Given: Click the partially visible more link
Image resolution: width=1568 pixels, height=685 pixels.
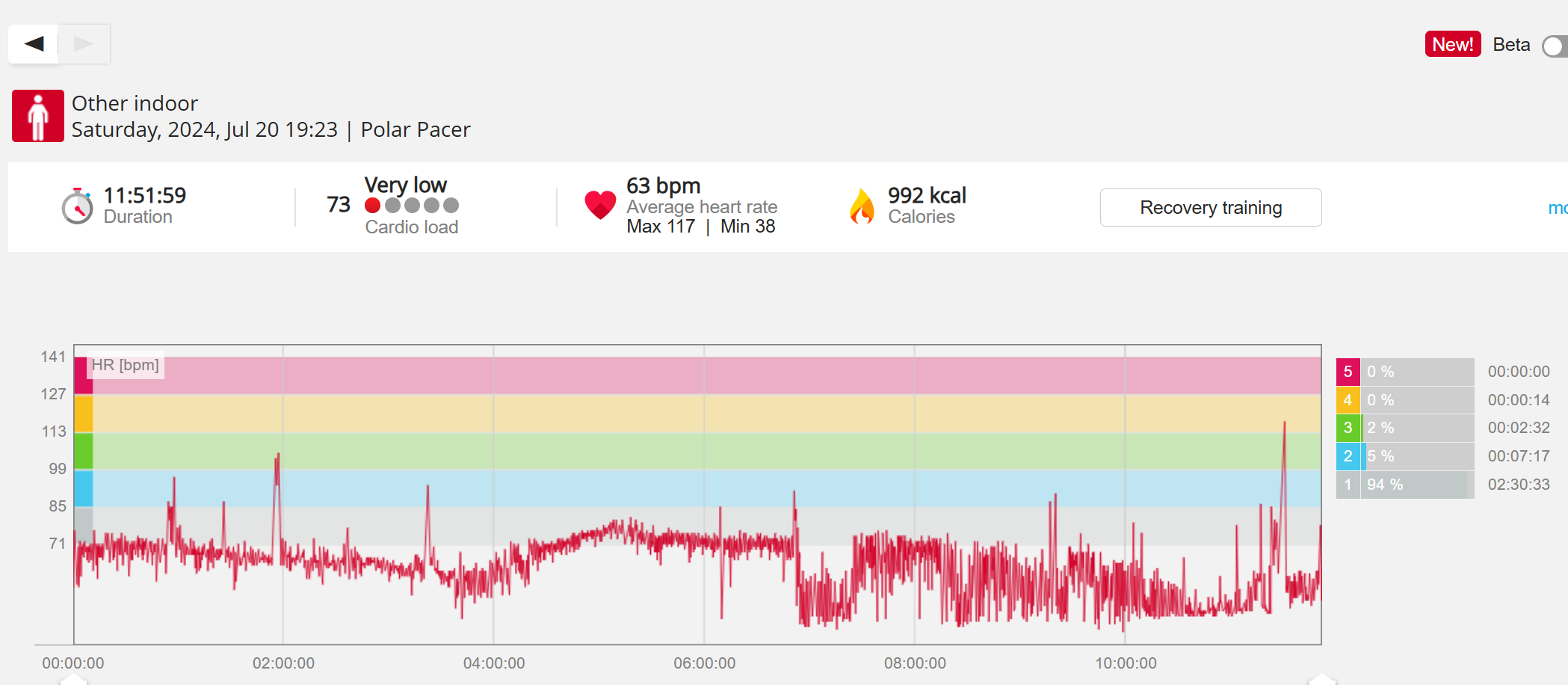Looking at the screenshot, I should coord(1558,208).
